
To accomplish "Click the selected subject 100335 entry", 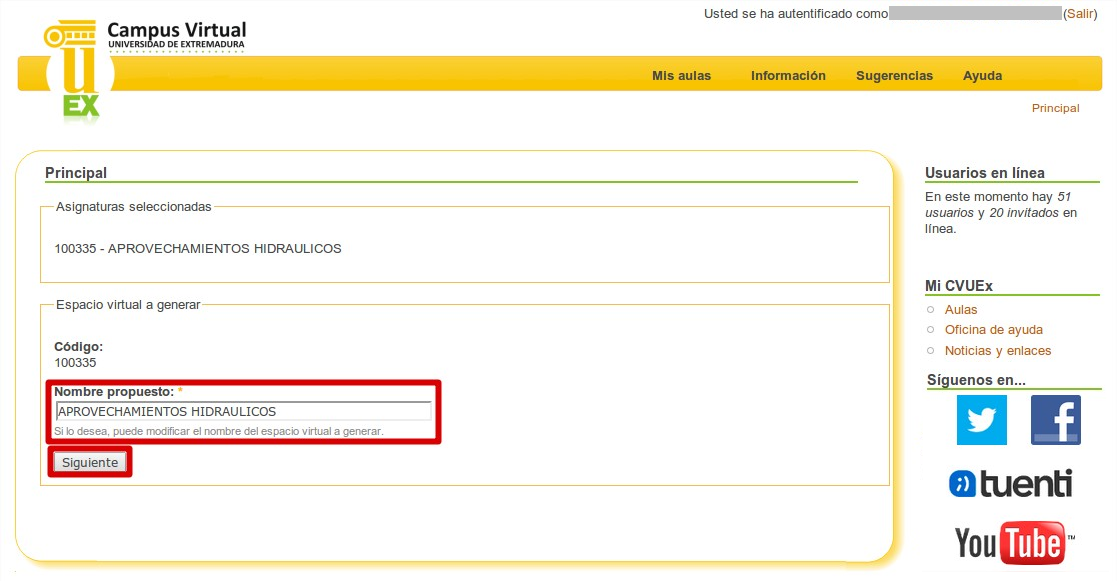I will 198,248.
